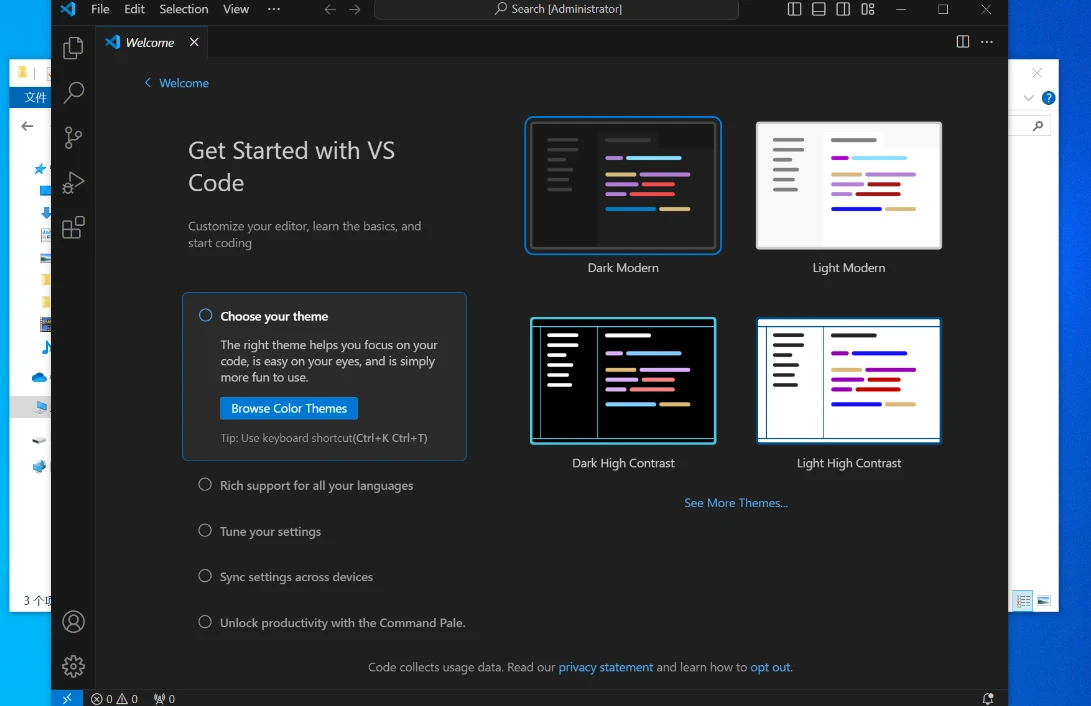Open the Edit menu
1091x706 pixels.
pyautogui.click(x=134, y=9)
